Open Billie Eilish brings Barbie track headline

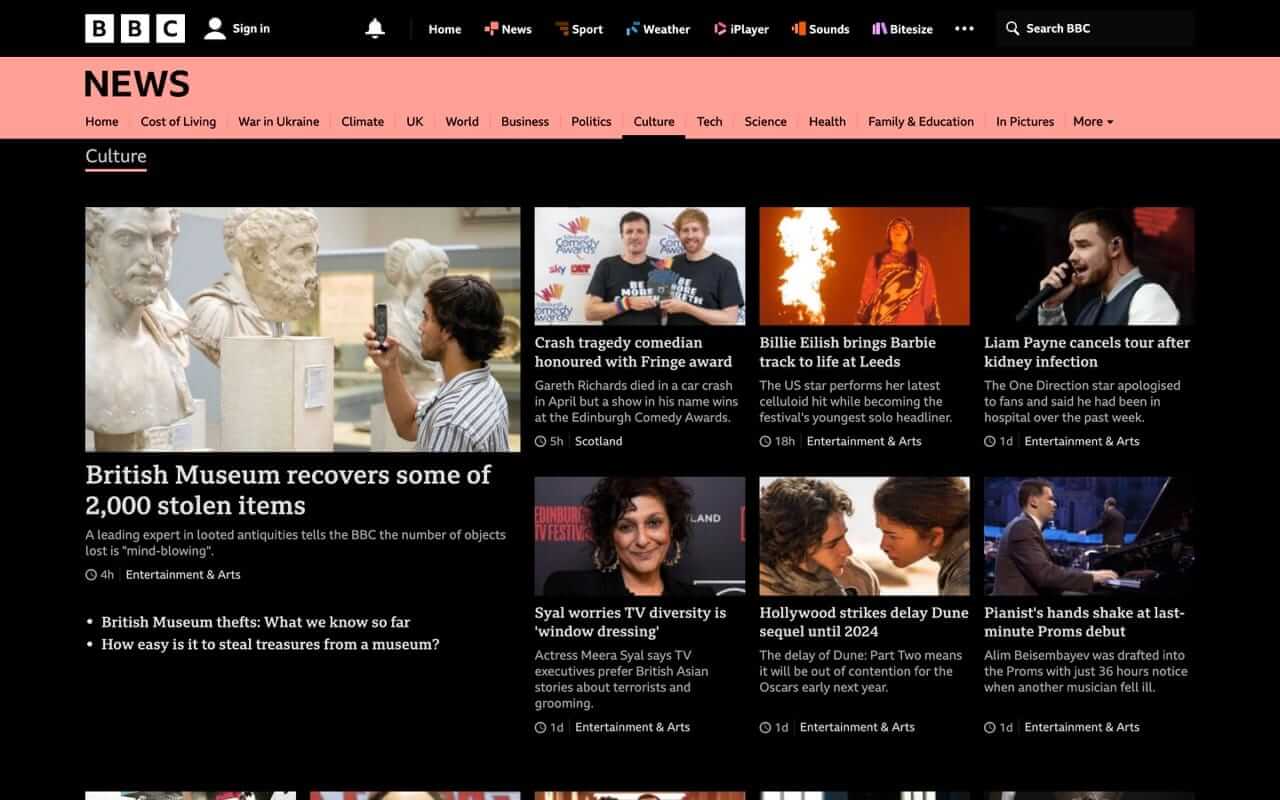tap(848, 352)
